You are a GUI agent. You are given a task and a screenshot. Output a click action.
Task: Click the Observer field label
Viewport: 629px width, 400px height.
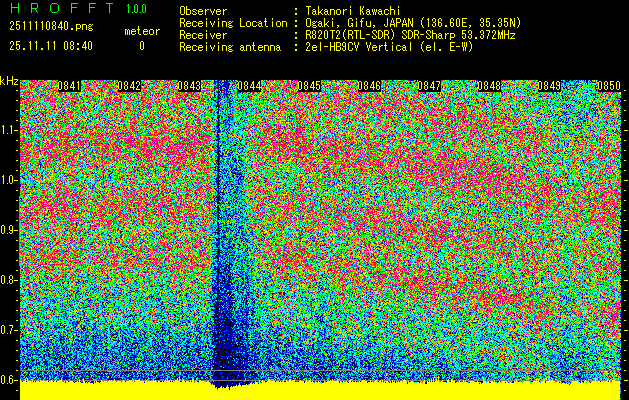[x=203, y=11]
